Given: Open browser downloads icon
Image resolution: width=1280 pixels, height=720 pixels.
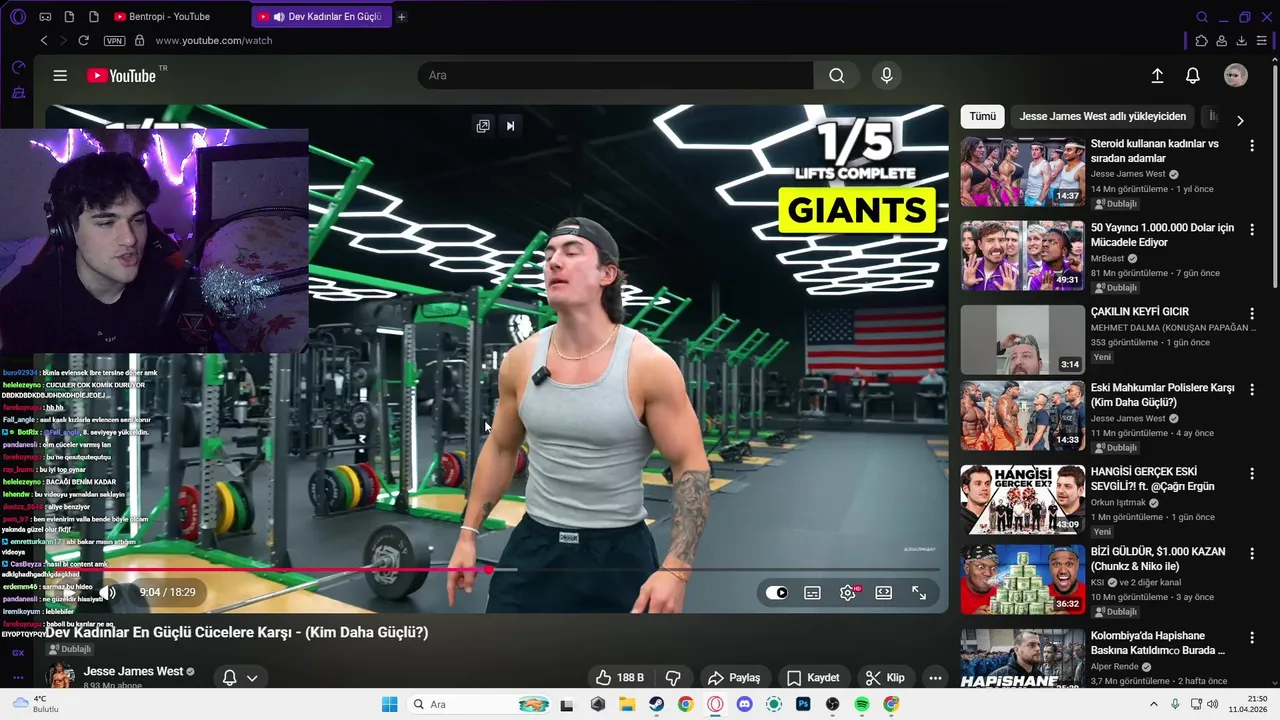Looking at the screenshot, I should point(1241,41).
